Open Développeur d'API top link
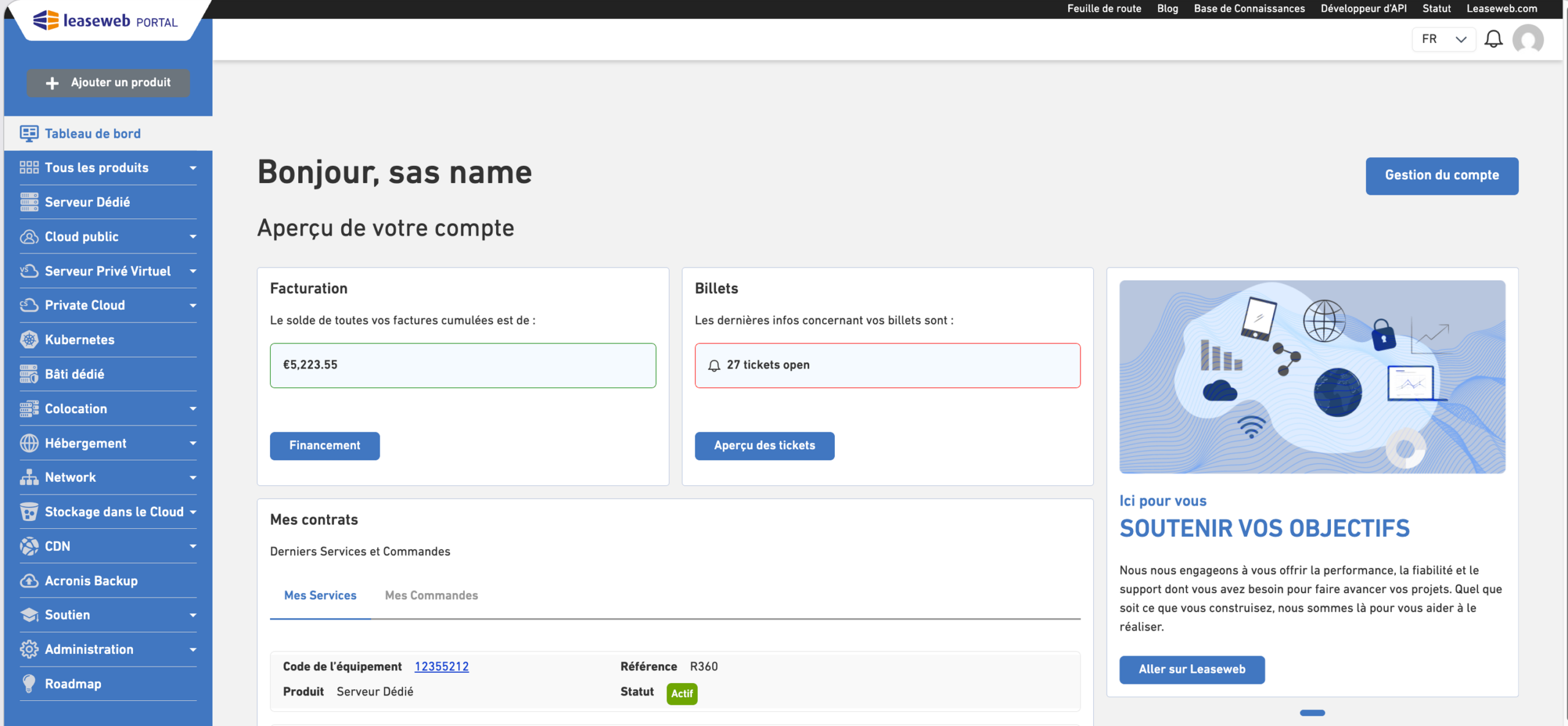The height and width of the screenshot is (726, 1568). (x=1363, y=9)
